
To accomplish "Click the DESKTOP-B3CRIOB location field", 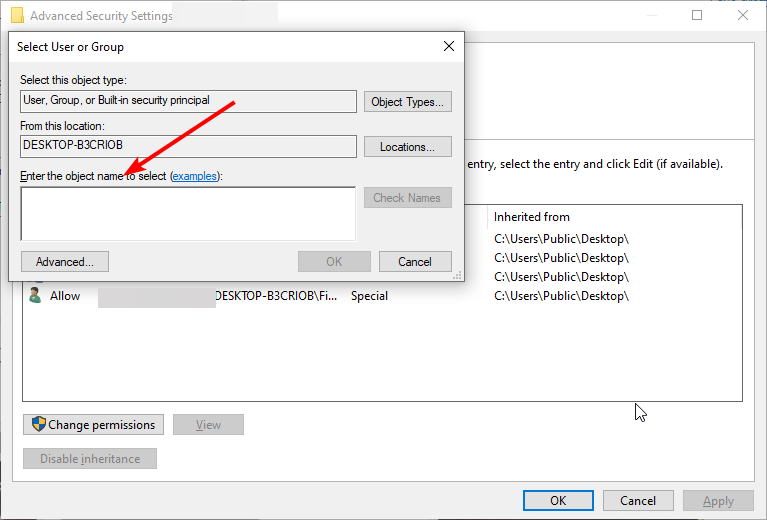I will pyautogui.click(x=188, y=146).
